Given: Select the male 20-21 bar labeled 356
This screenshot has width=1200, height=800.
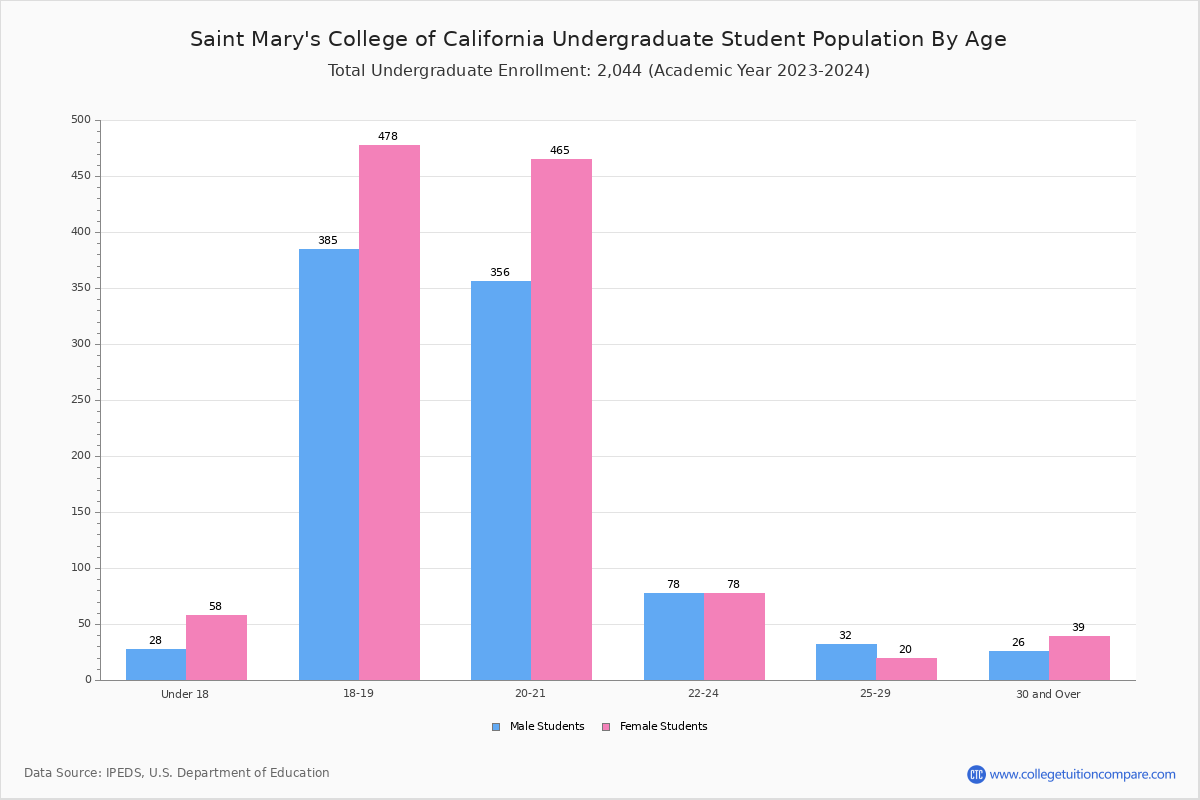Looking at the screenshot, I should tap(501, 480).
